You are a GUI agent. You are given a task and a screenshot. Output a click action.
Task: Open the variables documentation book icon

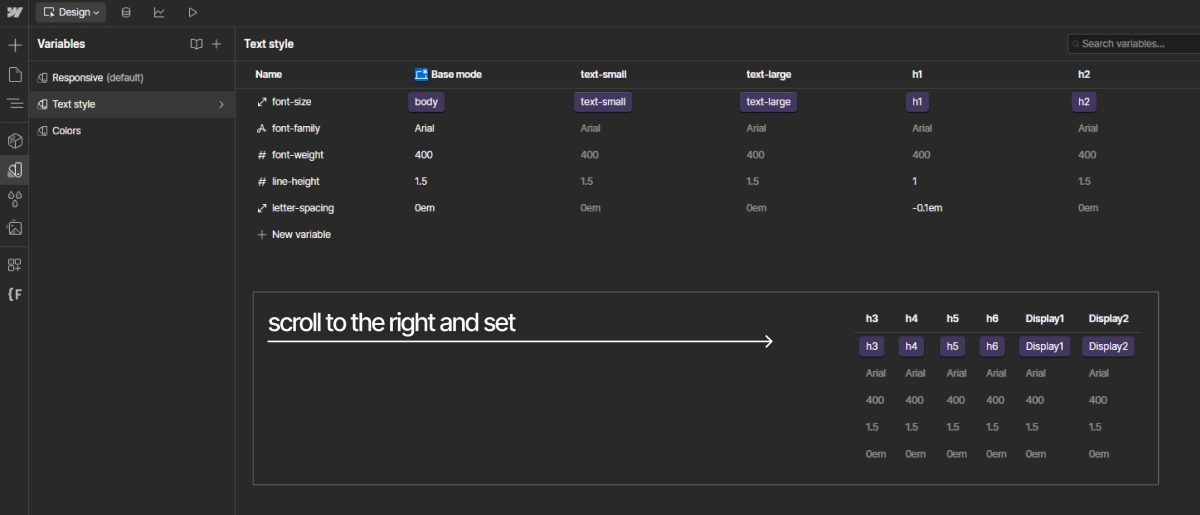pyautogui.click(x=197, y=44)
